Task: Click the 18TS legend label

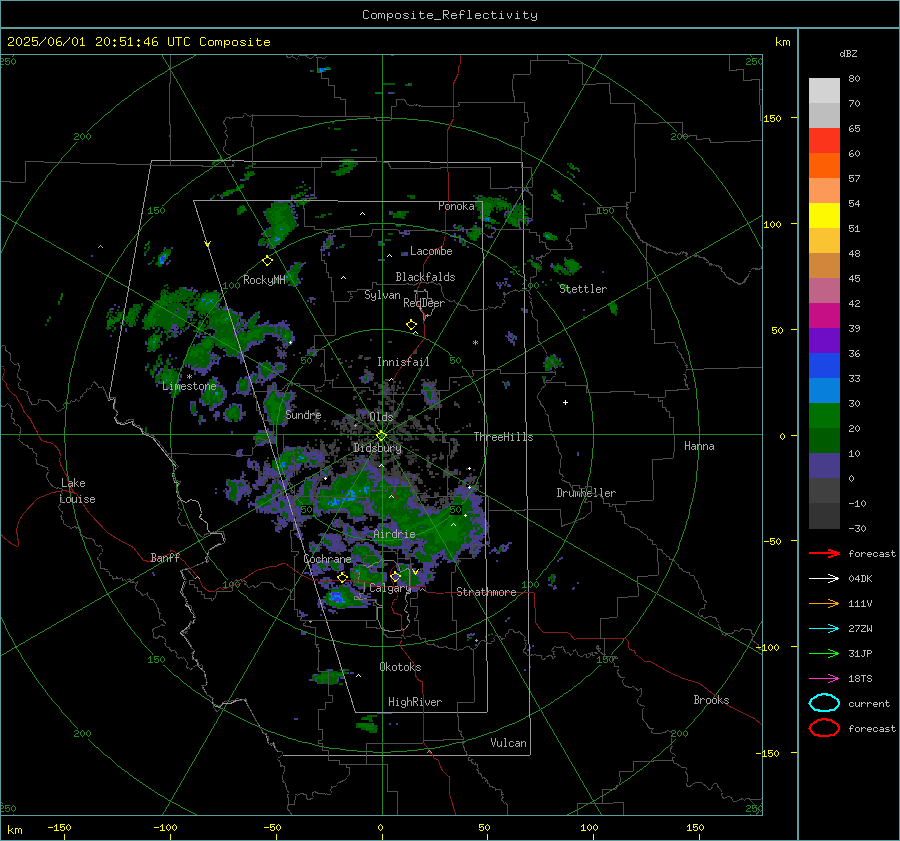Action: tap(860, 679)
